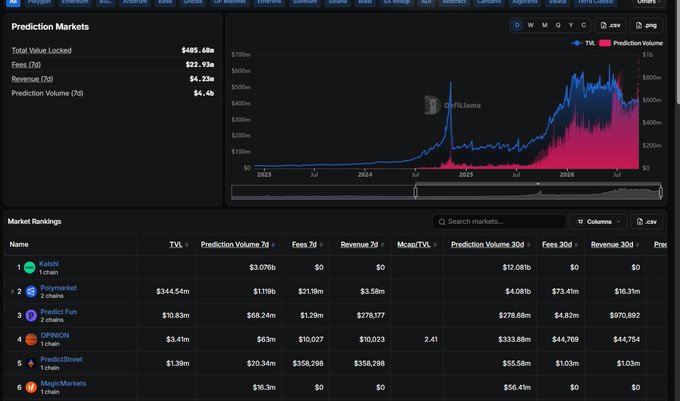Focus the Search markets input field
The width and height of the screenshot is (680, 401).
tap(499, 222)
